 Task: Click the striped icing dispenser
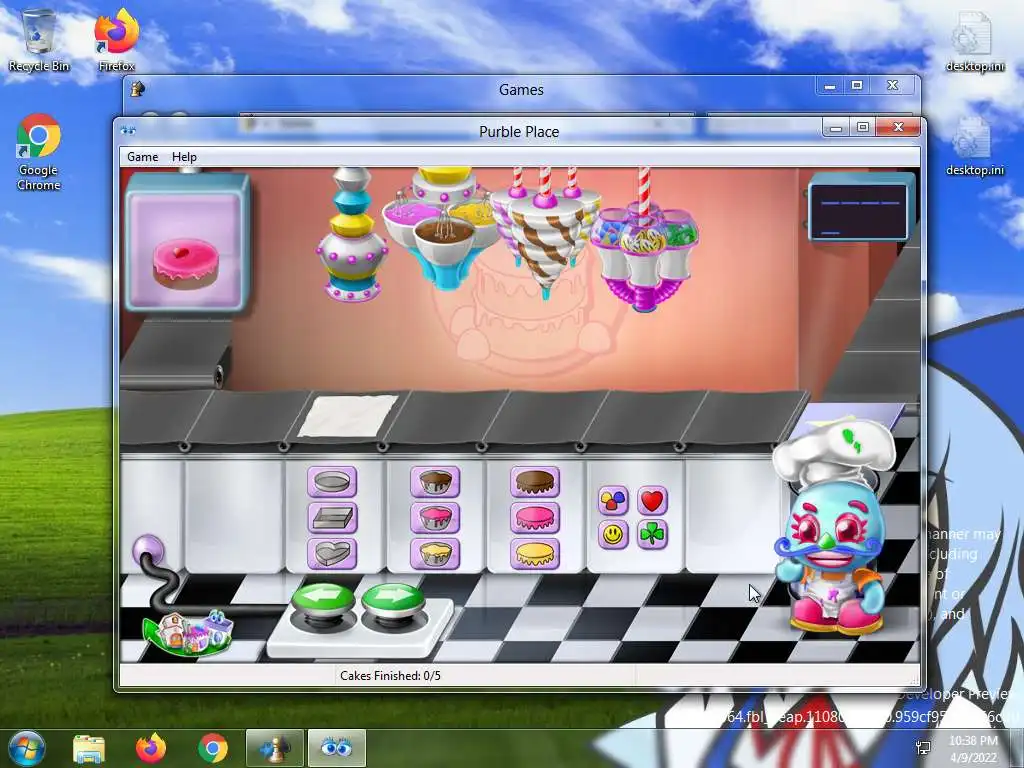pos(546,232)
